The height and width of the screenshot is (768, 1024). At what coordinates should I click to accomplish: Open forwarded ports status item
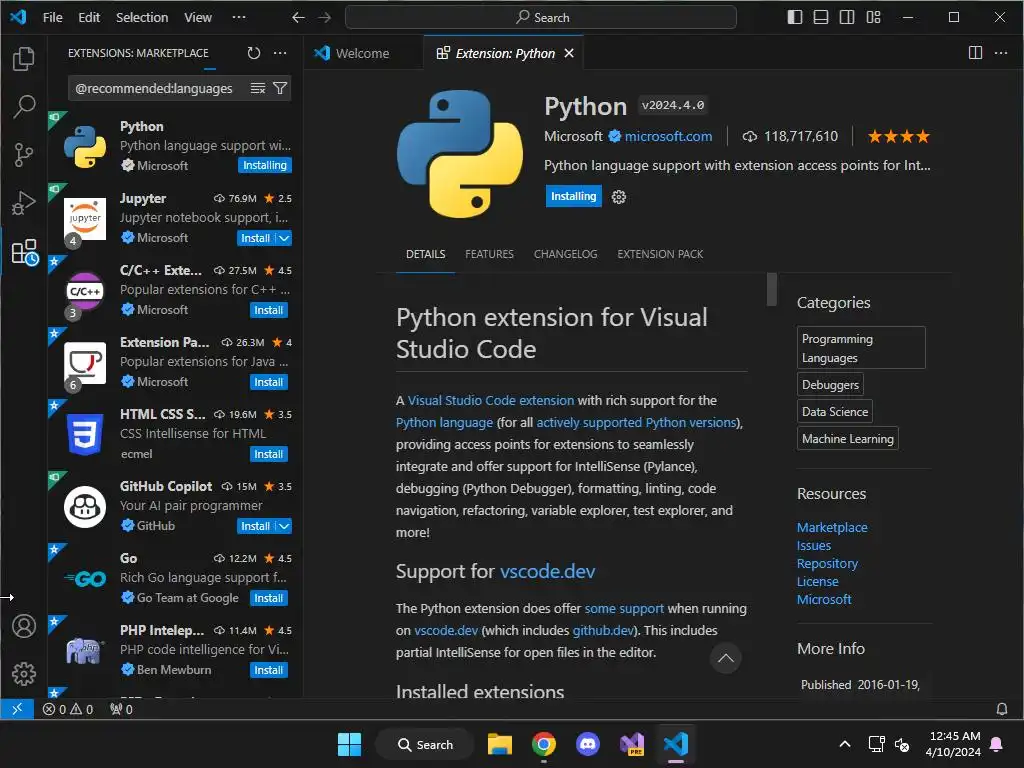121,709
